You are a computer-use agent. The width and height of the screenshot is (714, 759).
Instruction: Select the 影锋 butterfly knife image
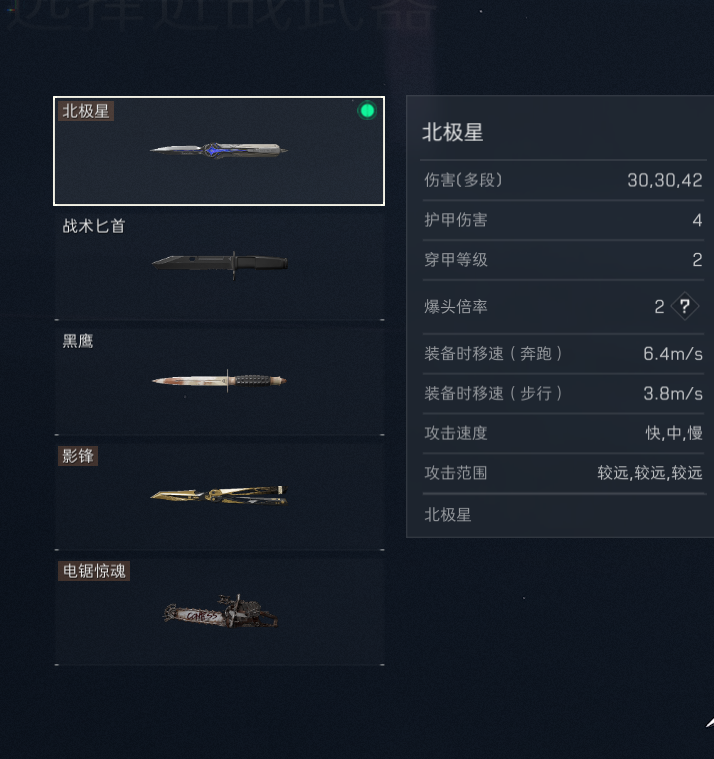pos(219,495)
